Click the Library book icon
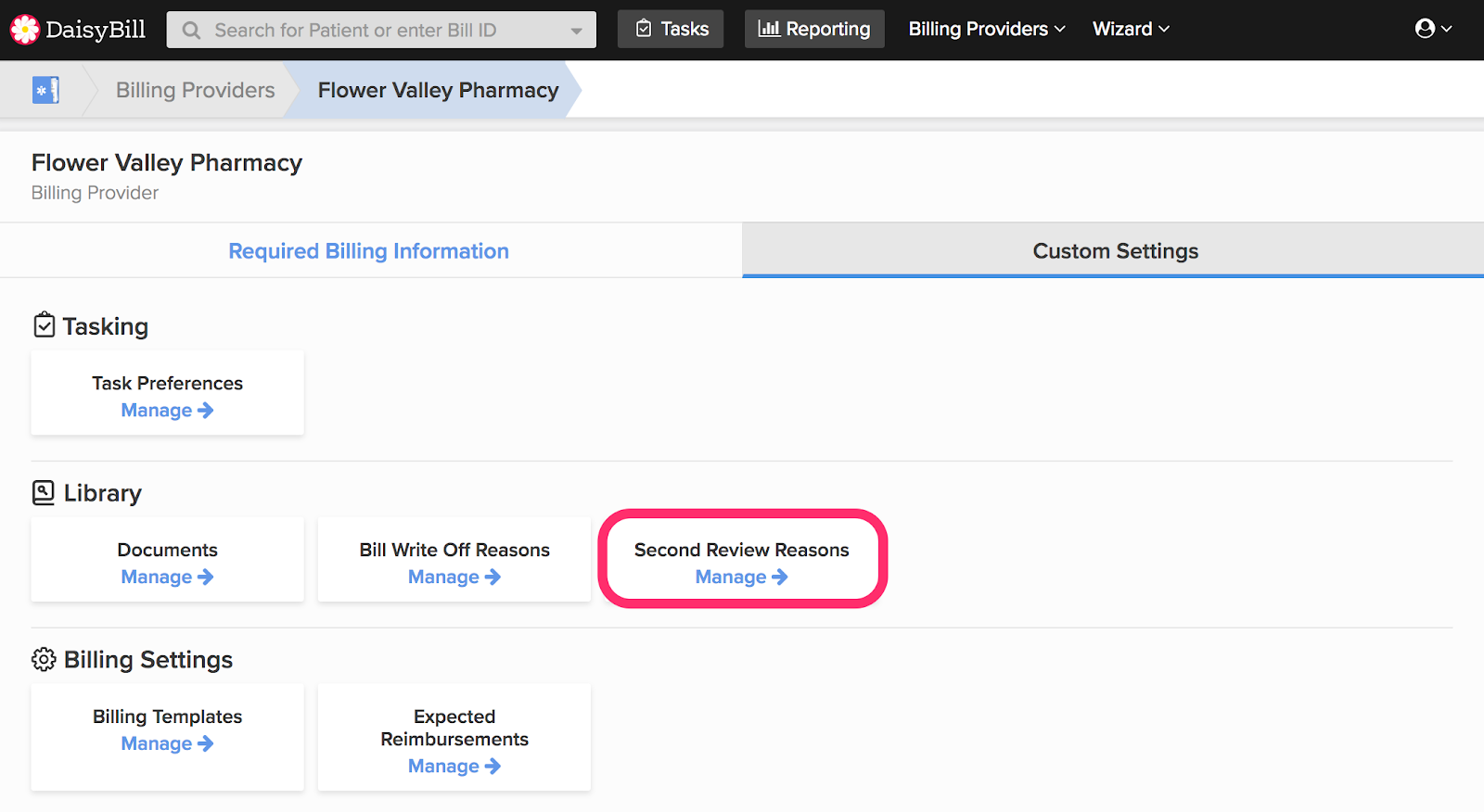 tap(44, 492)
